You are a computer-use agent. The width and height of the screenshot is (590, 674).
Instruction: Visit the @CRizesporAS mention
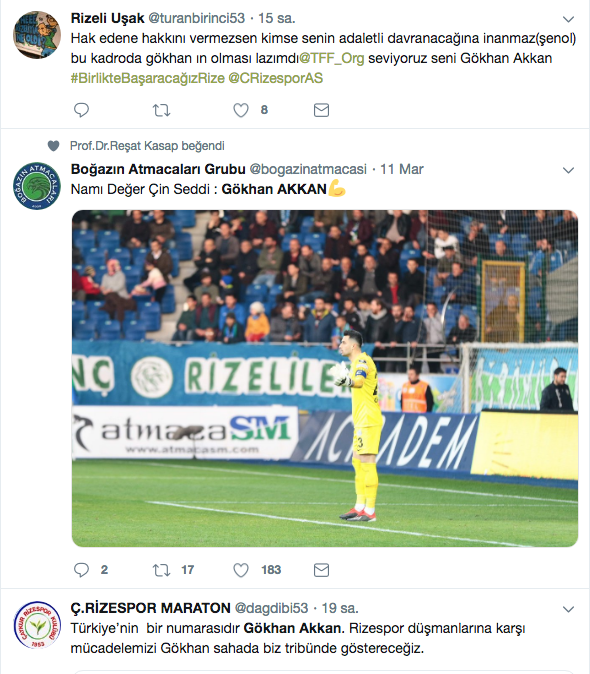275,78
